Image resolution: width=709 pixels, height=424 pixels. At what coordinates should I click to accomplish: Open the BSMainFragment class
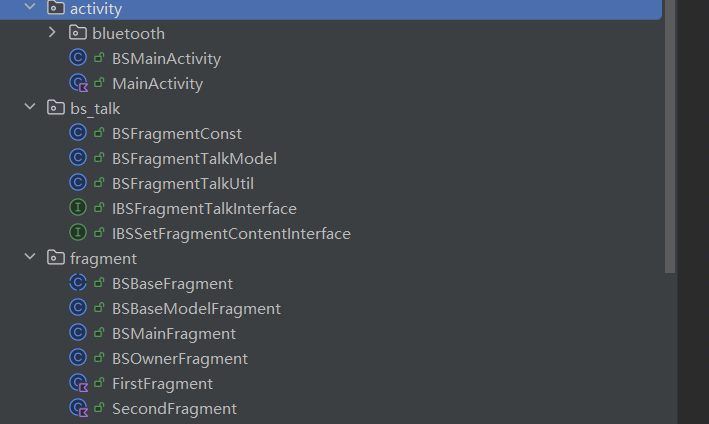pyautogui.click(x=174, y=334)
